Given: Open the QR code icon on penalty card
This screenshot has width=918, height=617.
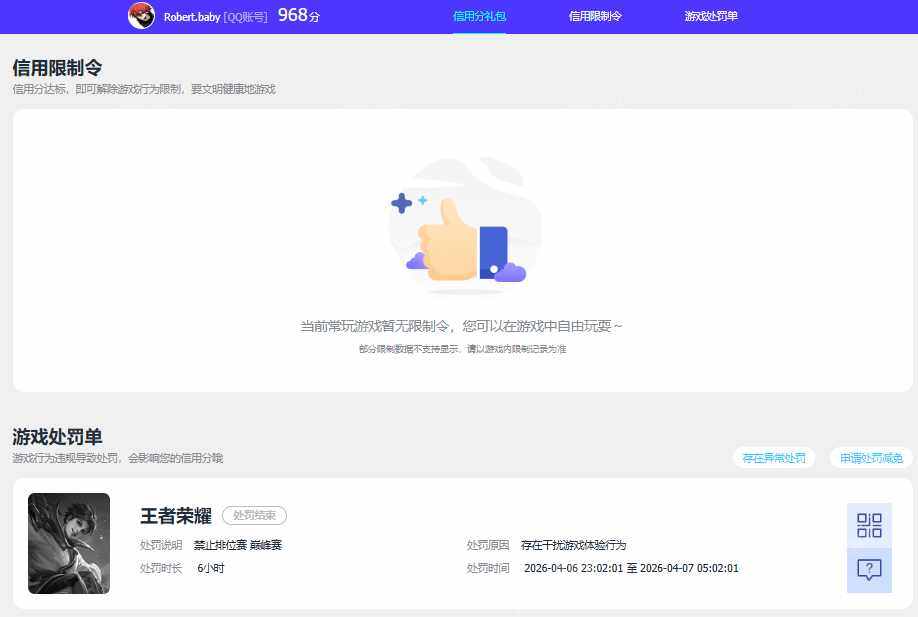Looking at the screenshot, I should click(869, 525).
